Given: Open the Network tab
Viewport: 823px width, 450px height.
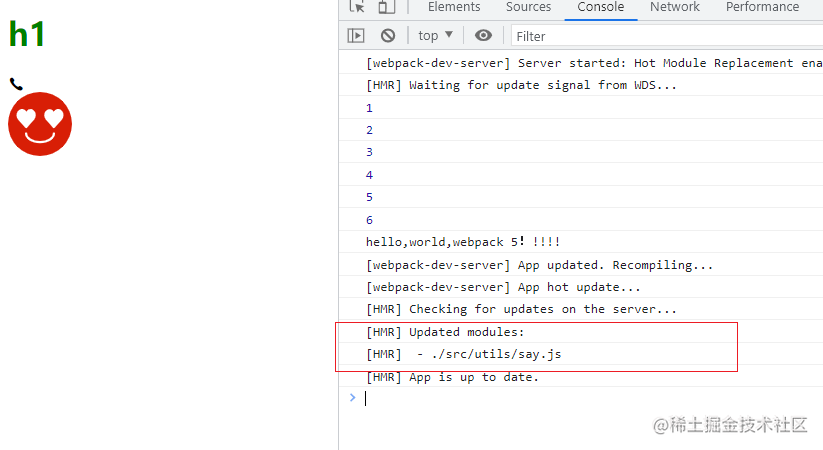Looking at the screenshot, I should coord(674,7).
